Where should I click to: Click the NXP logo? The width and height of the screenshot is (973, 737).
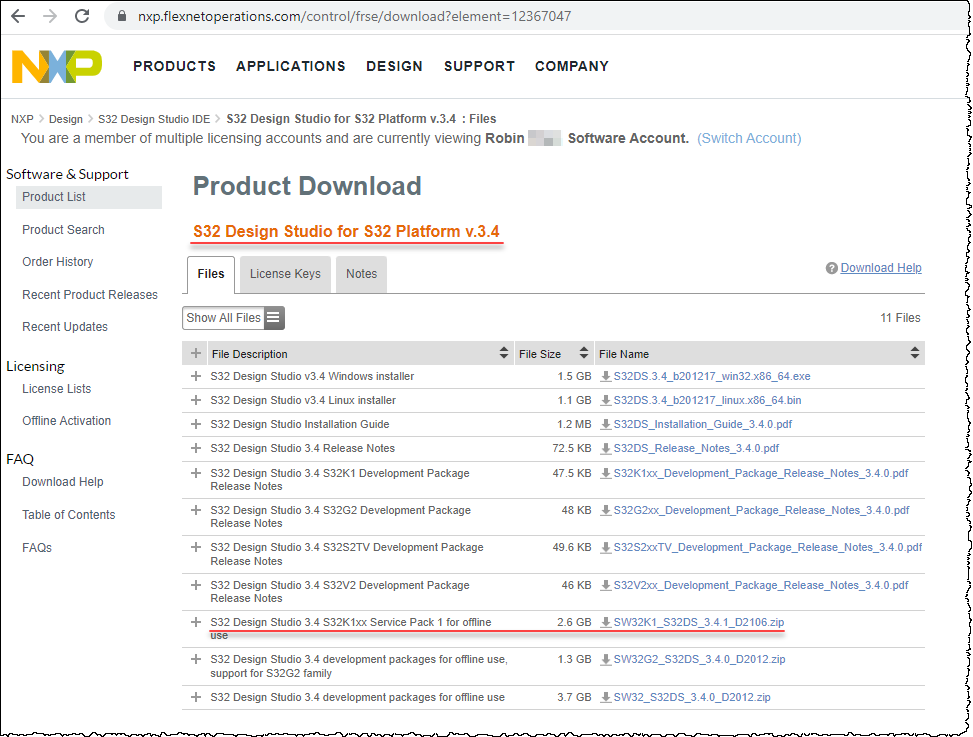57,66
